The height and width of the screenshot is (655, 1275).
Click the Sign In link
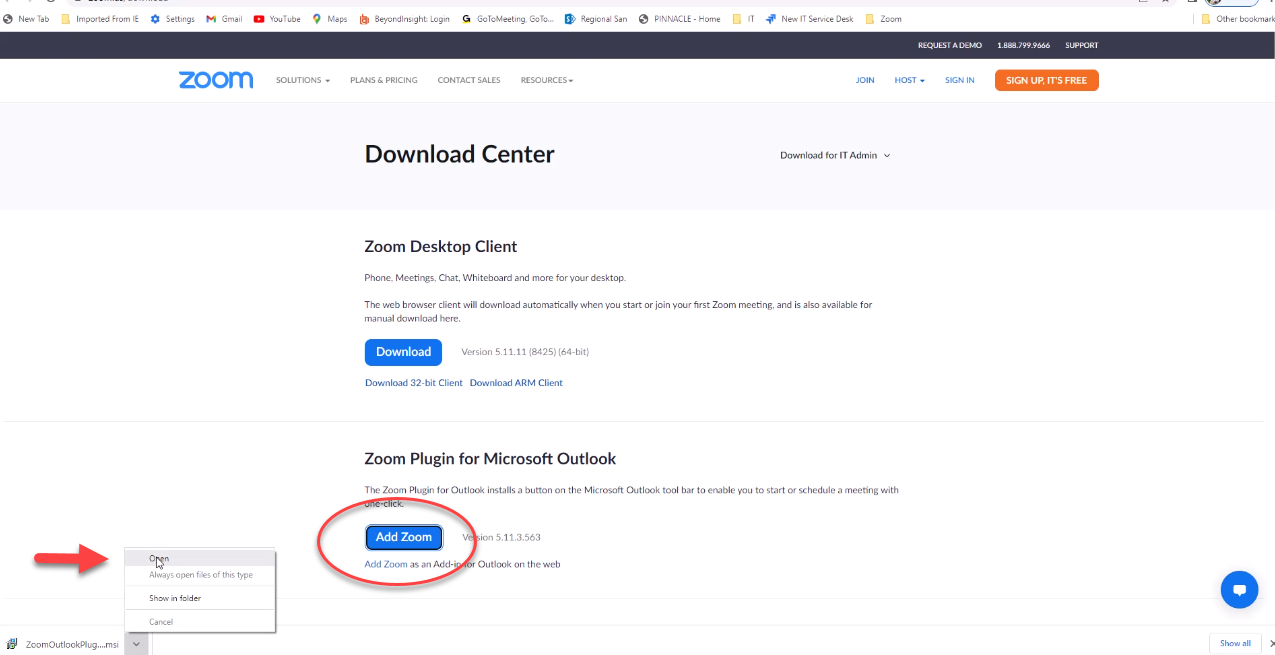pos(959,80)
